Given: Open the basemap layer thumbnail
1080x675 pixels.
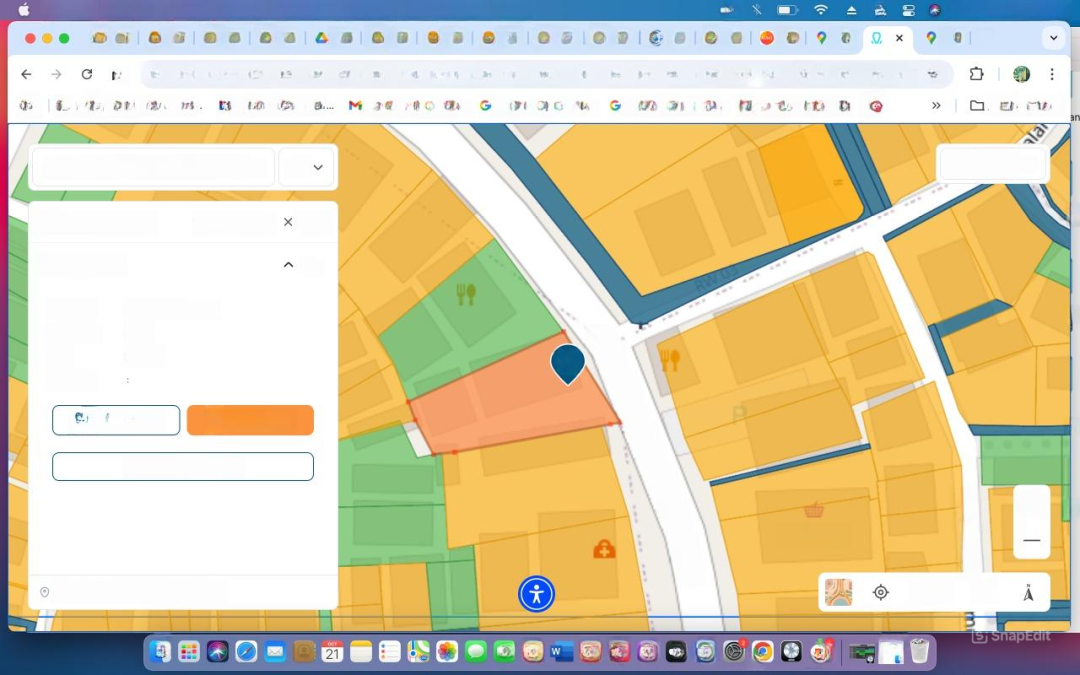Looking at the screenshot, I should click(838, 592).
